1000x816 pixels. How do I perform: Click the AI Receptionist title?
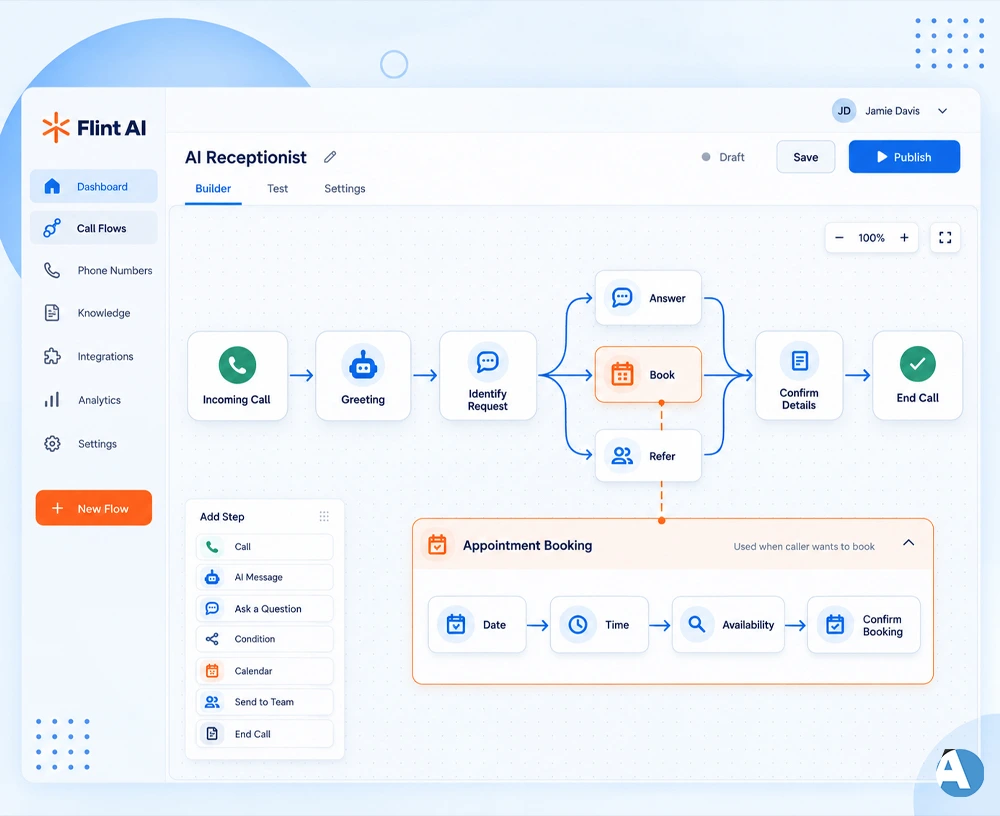246,157
